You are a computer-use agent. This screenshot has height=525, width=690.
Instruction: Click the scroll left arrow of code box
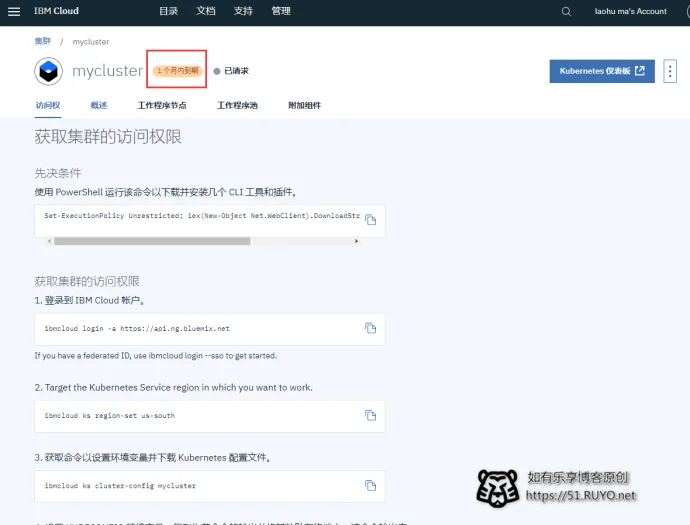[x=49, y=241]
